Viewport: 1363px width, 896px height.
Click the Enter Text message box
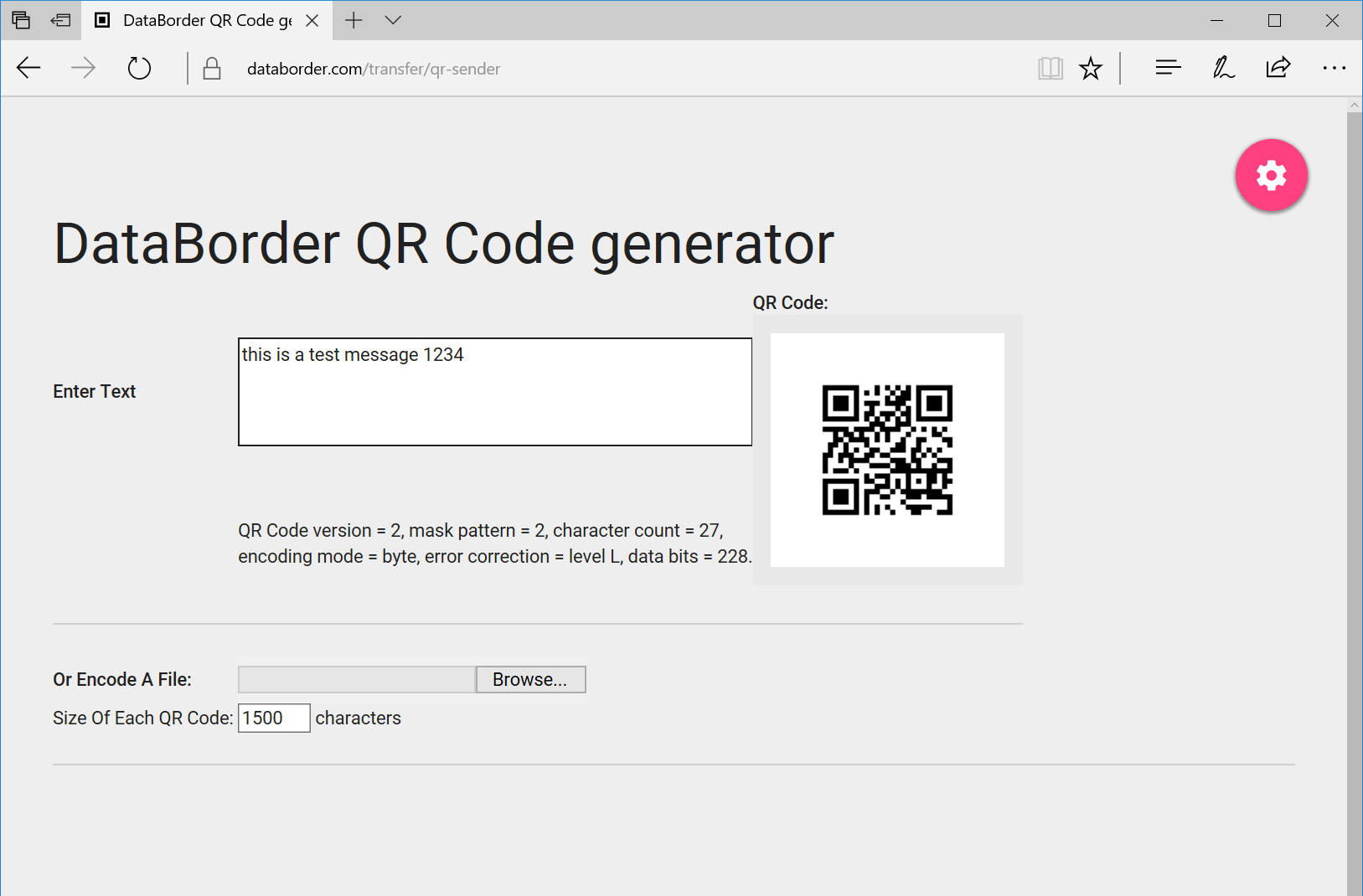coord(494,392)
